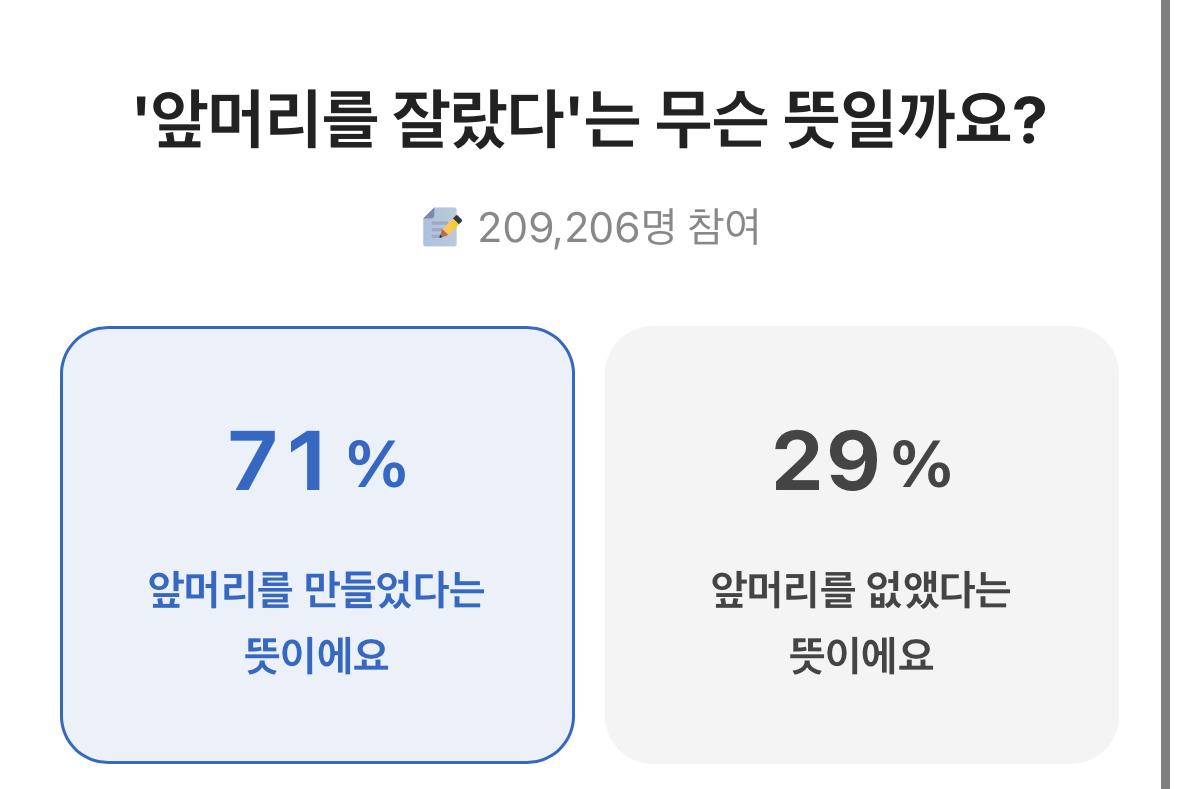The height and width of the screenshot is (789, 1179).
Task: Click the % symbol next to 71
Action: (x=377, y=466)
